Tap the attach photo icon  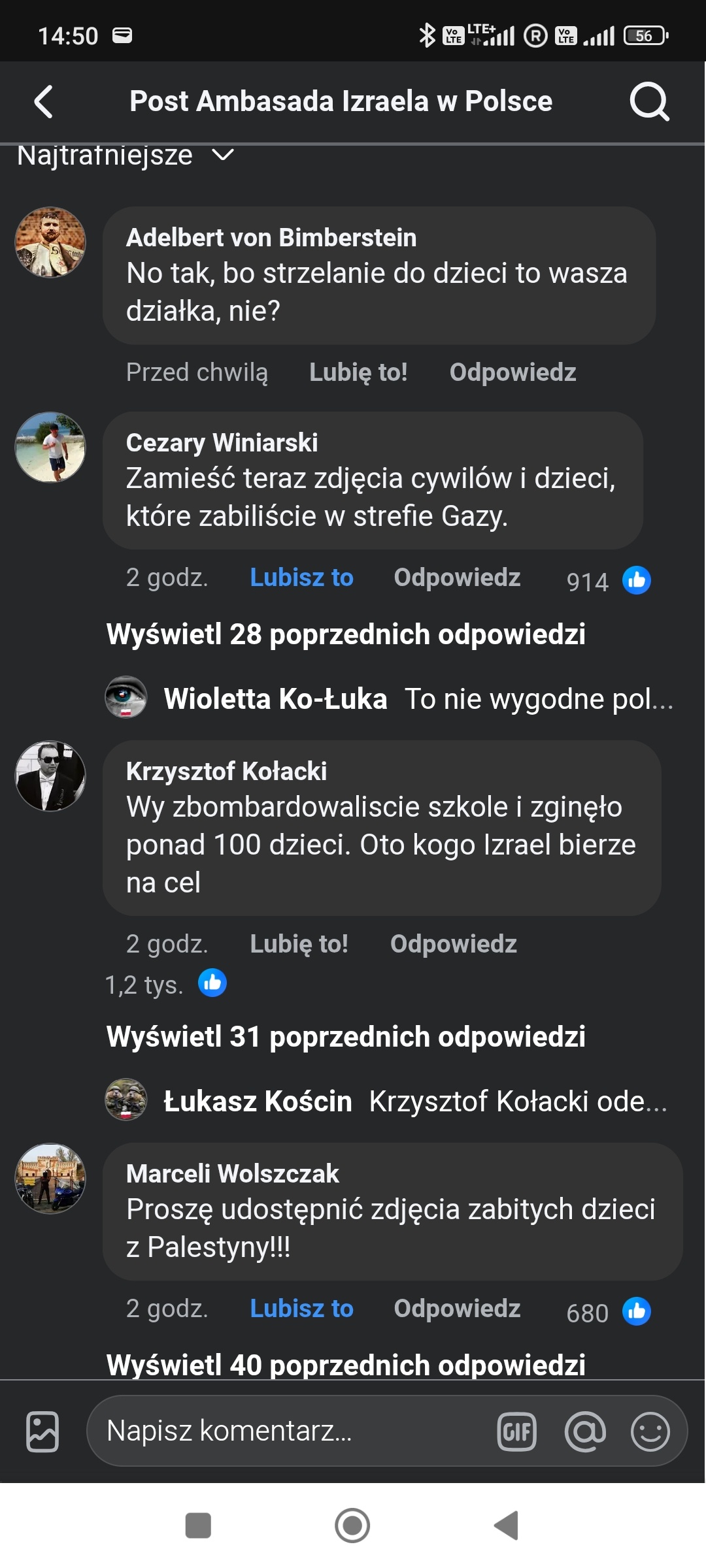click(x=42, y=1431)
